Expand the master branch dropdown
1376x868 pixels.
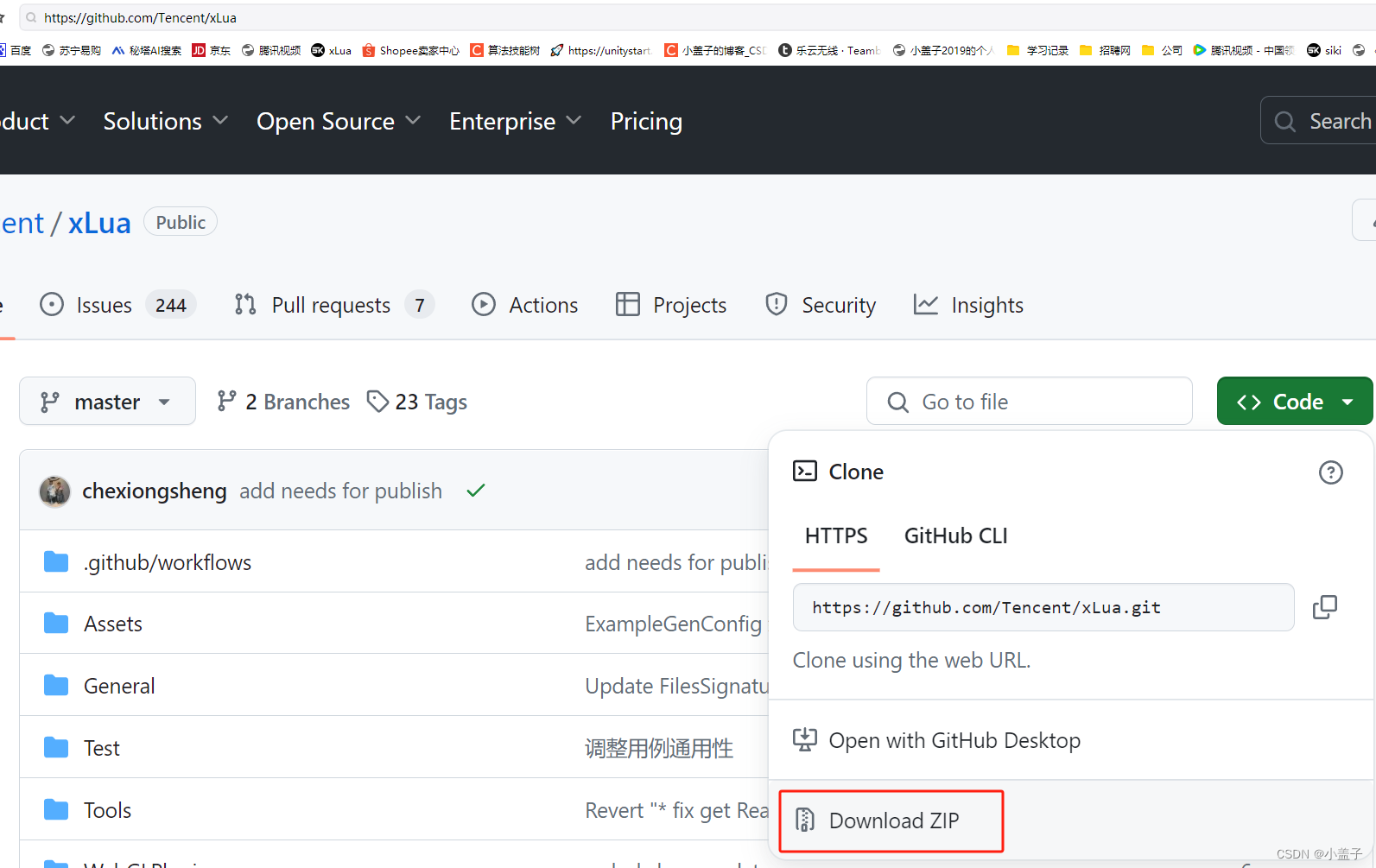coord(107,401)
